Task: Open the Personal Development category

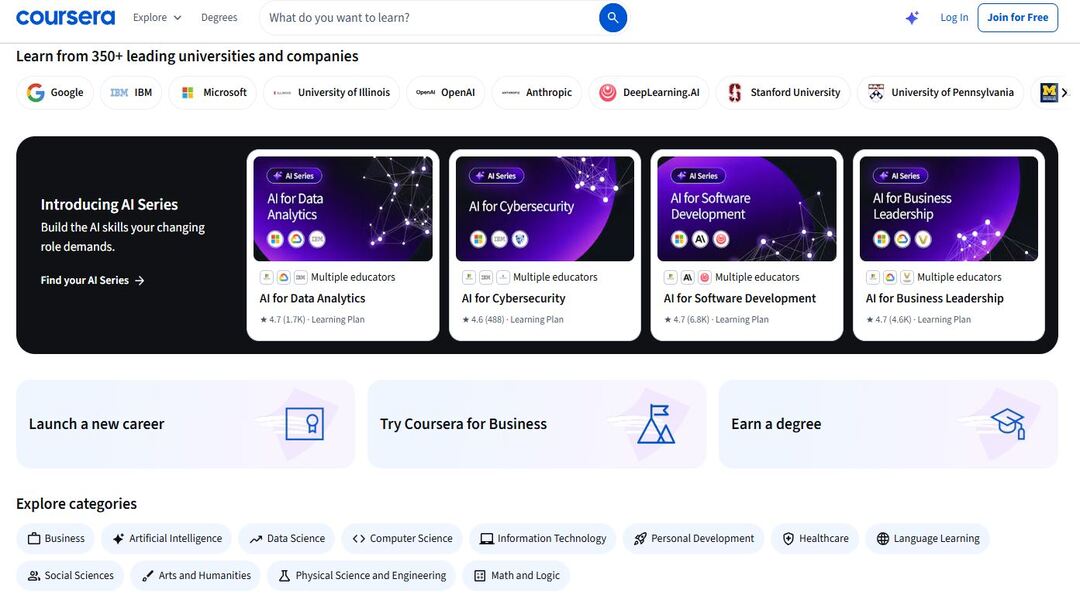Action: coord(694,539)
